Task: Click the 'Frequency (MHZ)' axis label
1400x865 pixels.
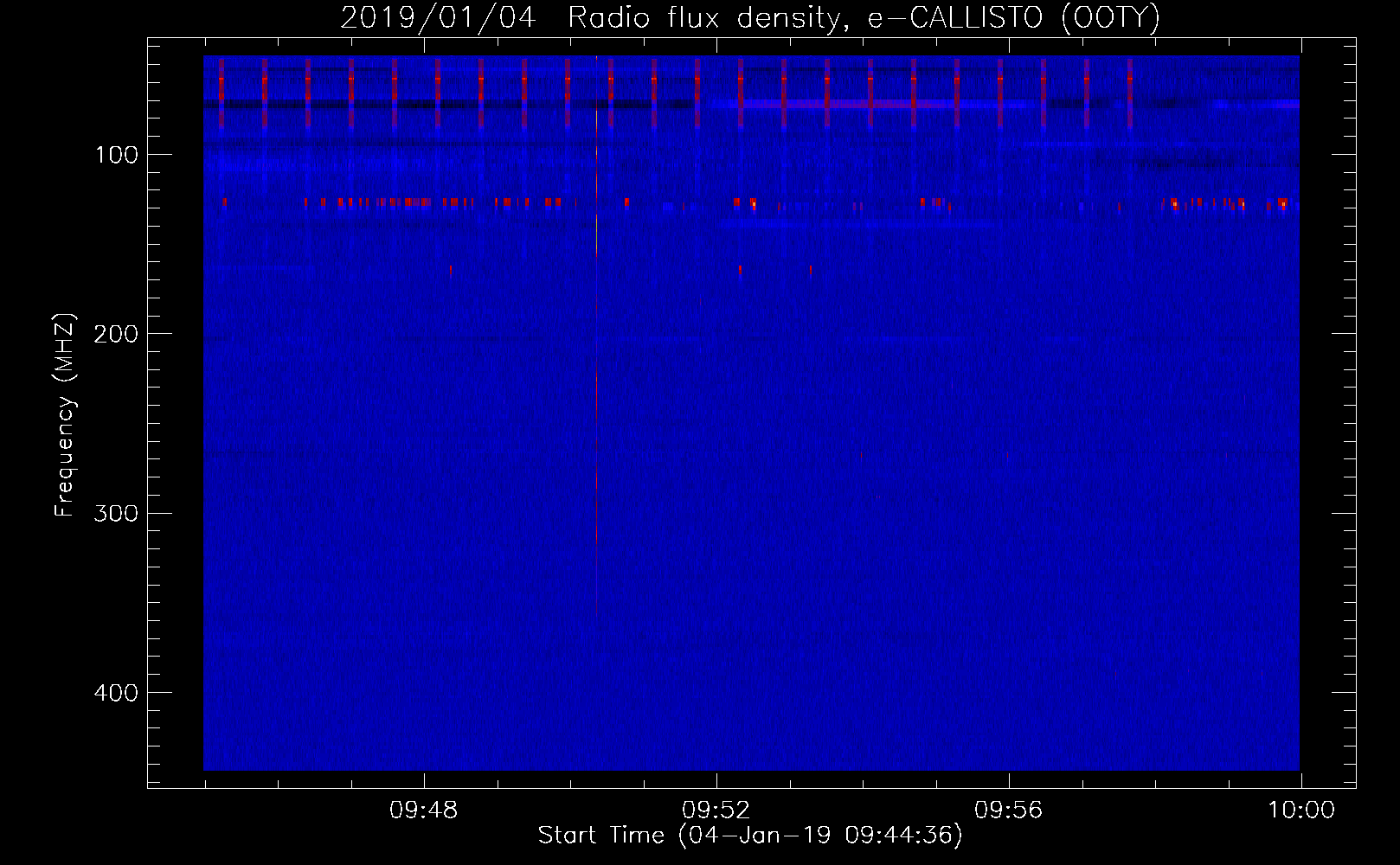Action: coord(65,415)
